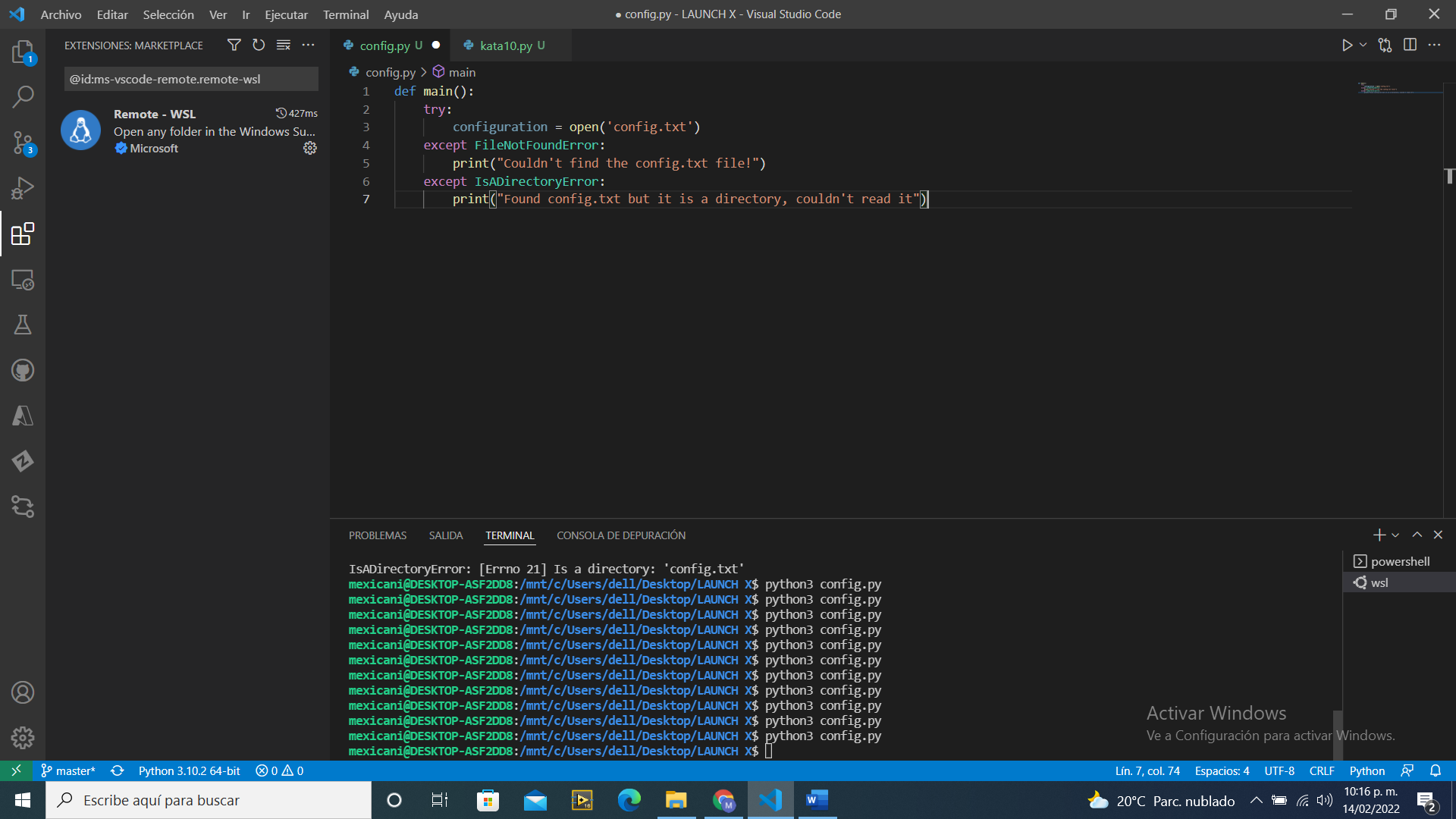Click the master* git branch indicator

pyautogui.click(x=68, y=770)
